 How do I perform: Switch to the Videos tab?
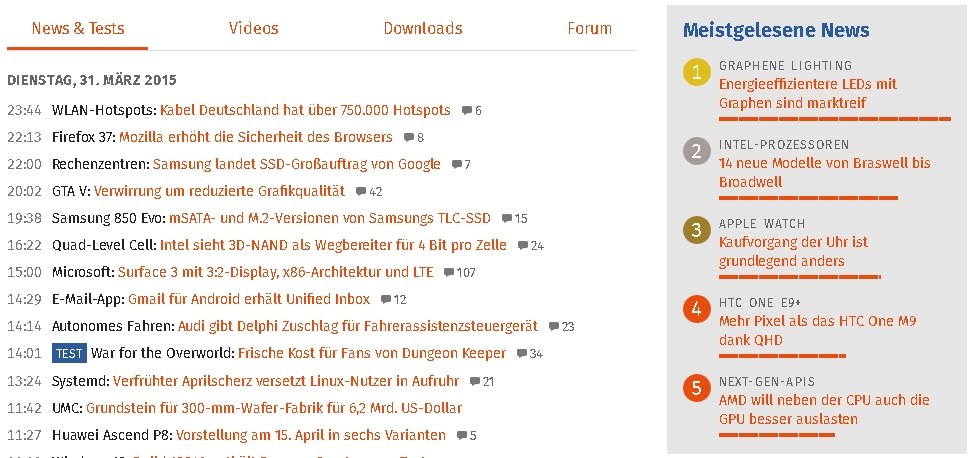tap(254, 28)
